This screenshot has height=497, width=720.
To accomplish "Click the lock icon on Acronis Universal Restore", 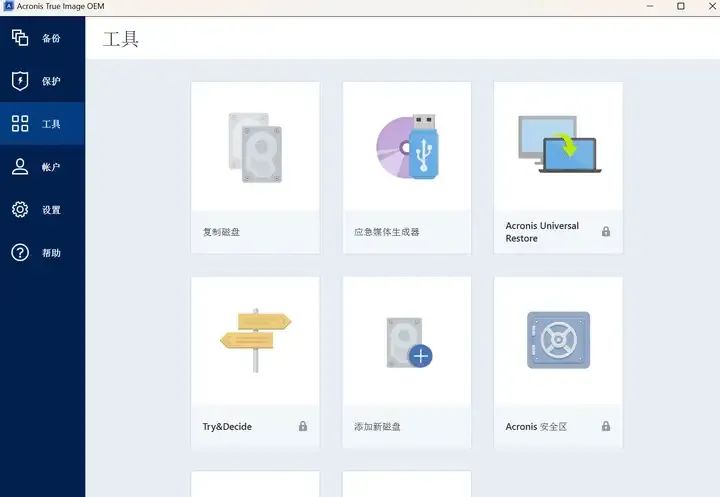I will coord(606,232).
